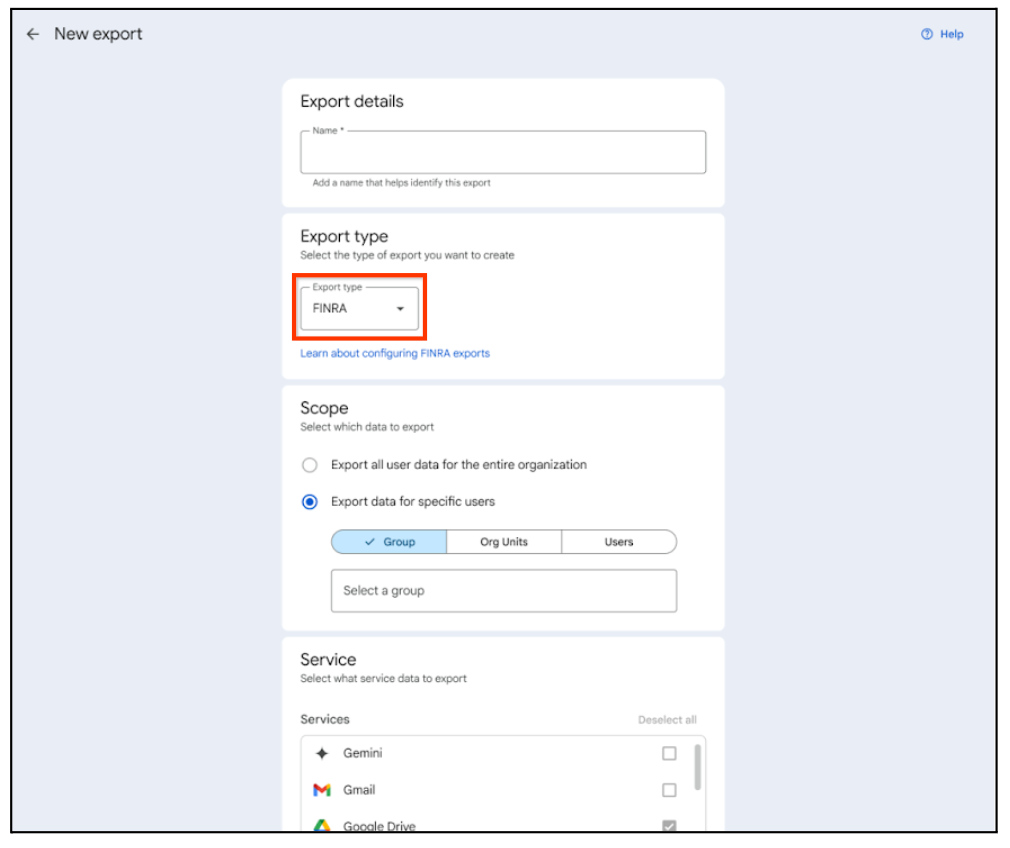Screen dimensions: 1010x848
Task: Click the Gemini sparkle icon
Action: [x=322, y=753]
